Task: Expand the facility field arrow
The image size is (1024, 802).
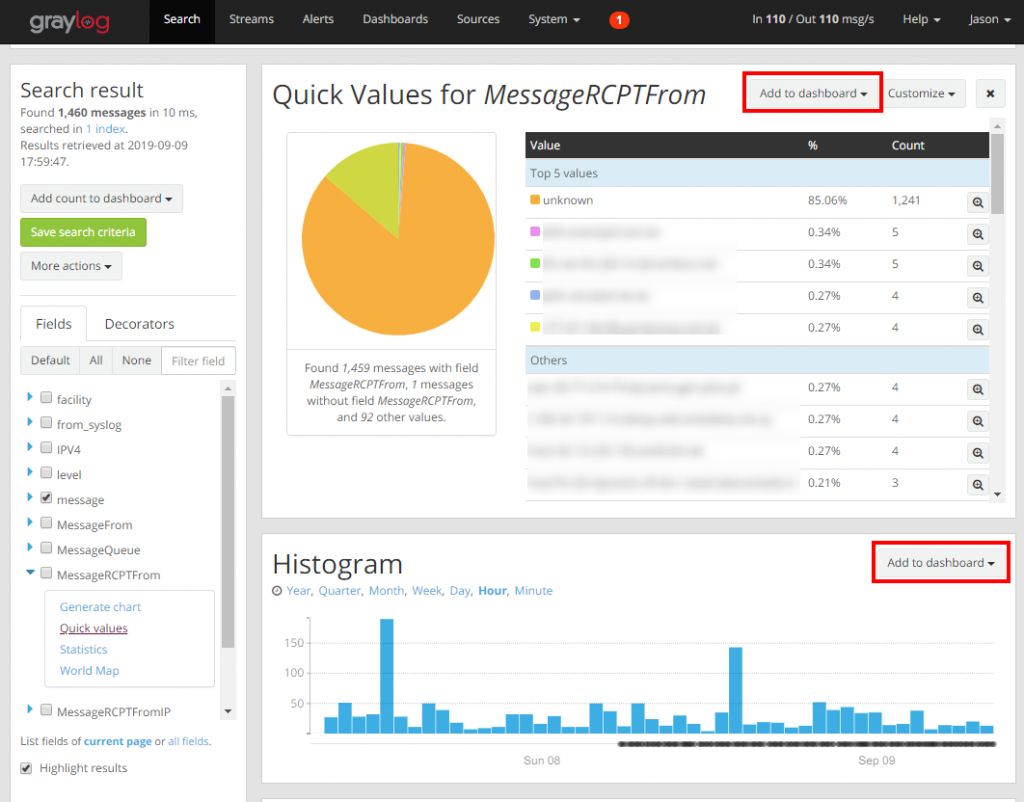Action: [x=29, y=397]
